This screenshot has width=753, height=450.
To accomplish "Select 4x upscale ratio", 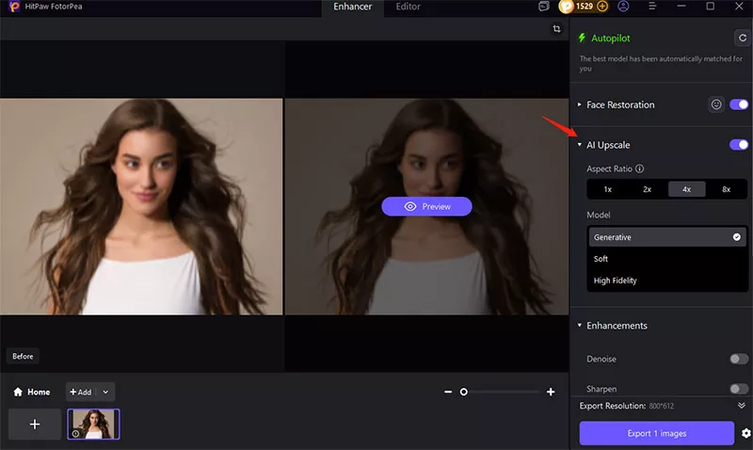I will click(687, 189).
